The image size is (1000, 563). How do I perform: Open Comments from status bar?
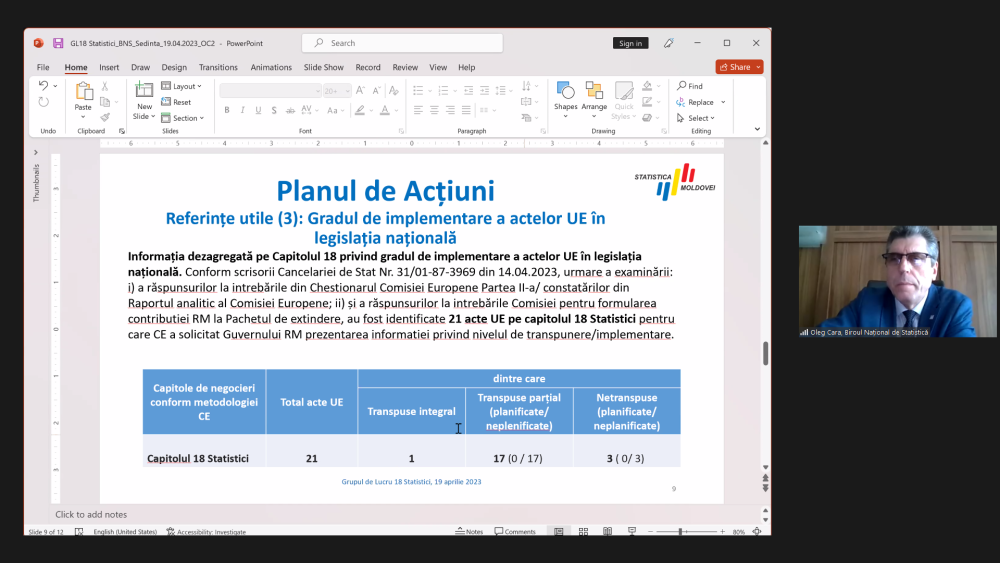coord(515,531)
